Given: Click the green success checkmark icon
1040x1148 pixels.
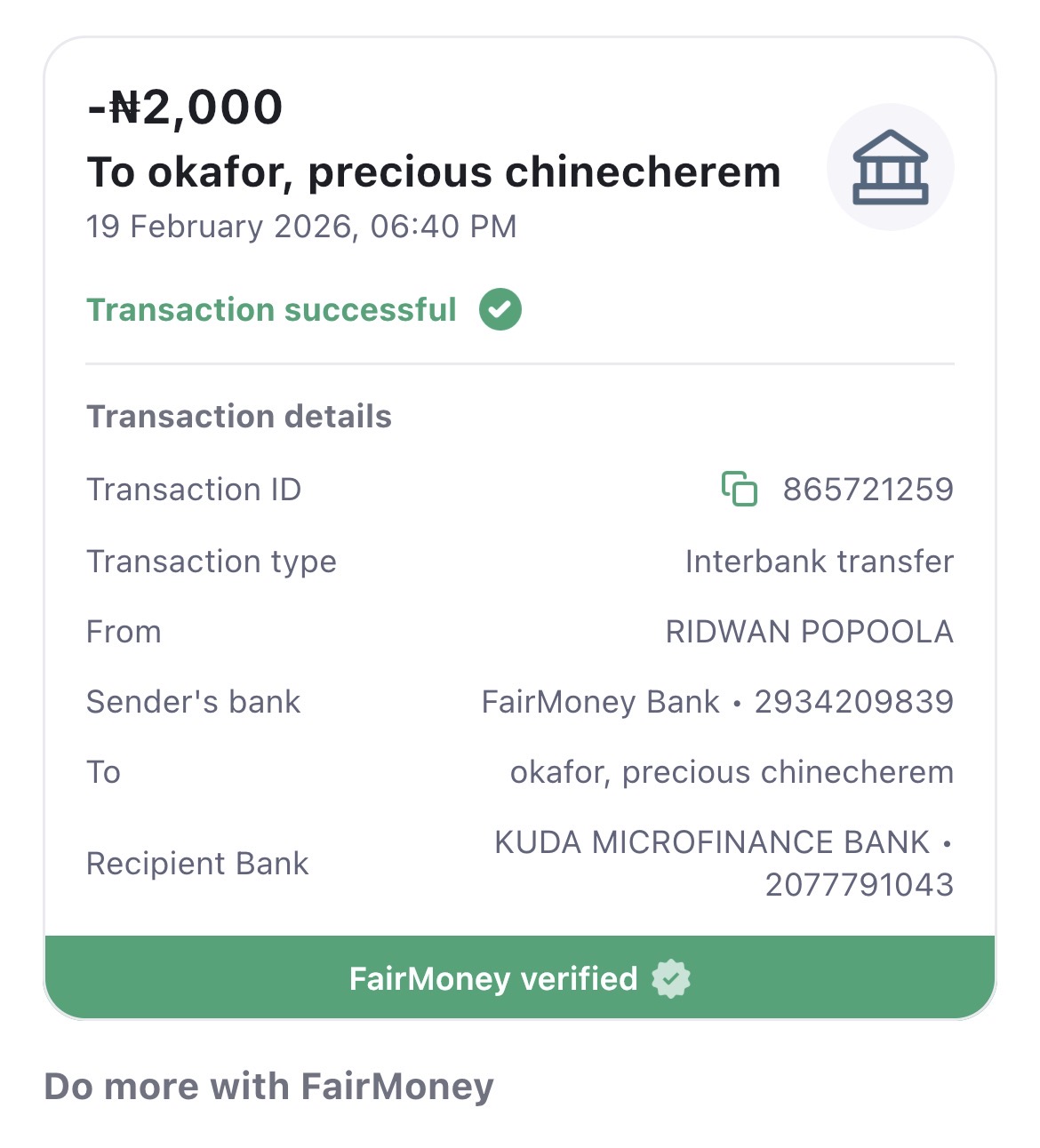Looking at the screenshot, I should [500, 309].
